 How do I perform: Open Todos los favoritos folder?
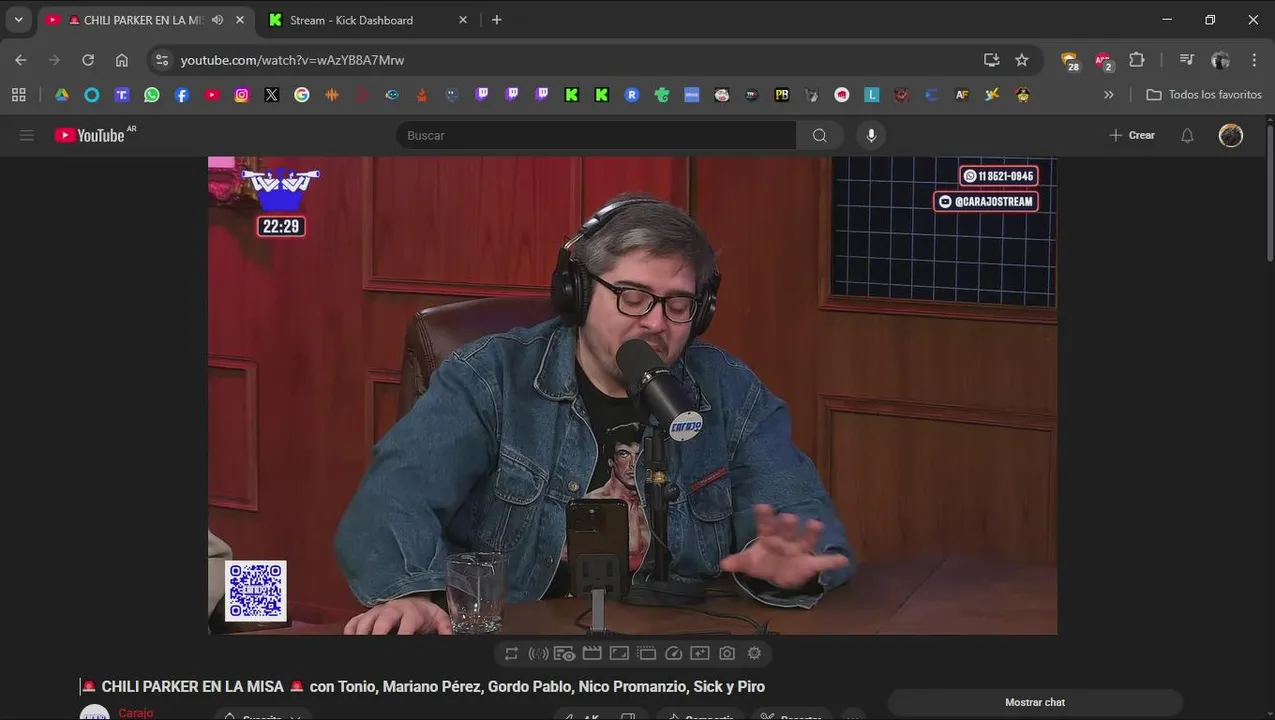point(1204,95)
